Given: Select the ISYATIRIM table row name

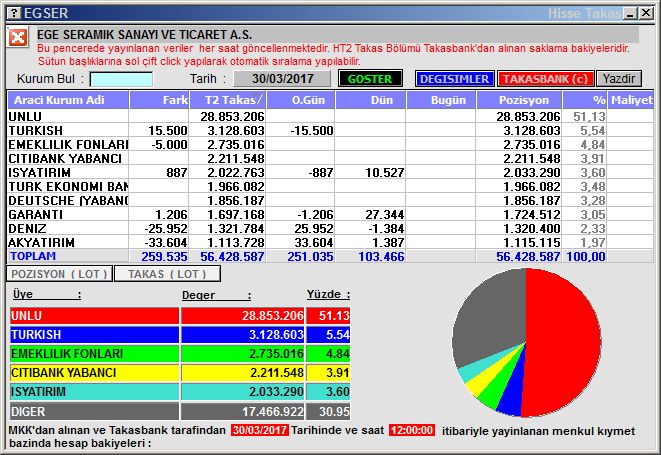Looking at the screenshot, I should tap(40, 172).
